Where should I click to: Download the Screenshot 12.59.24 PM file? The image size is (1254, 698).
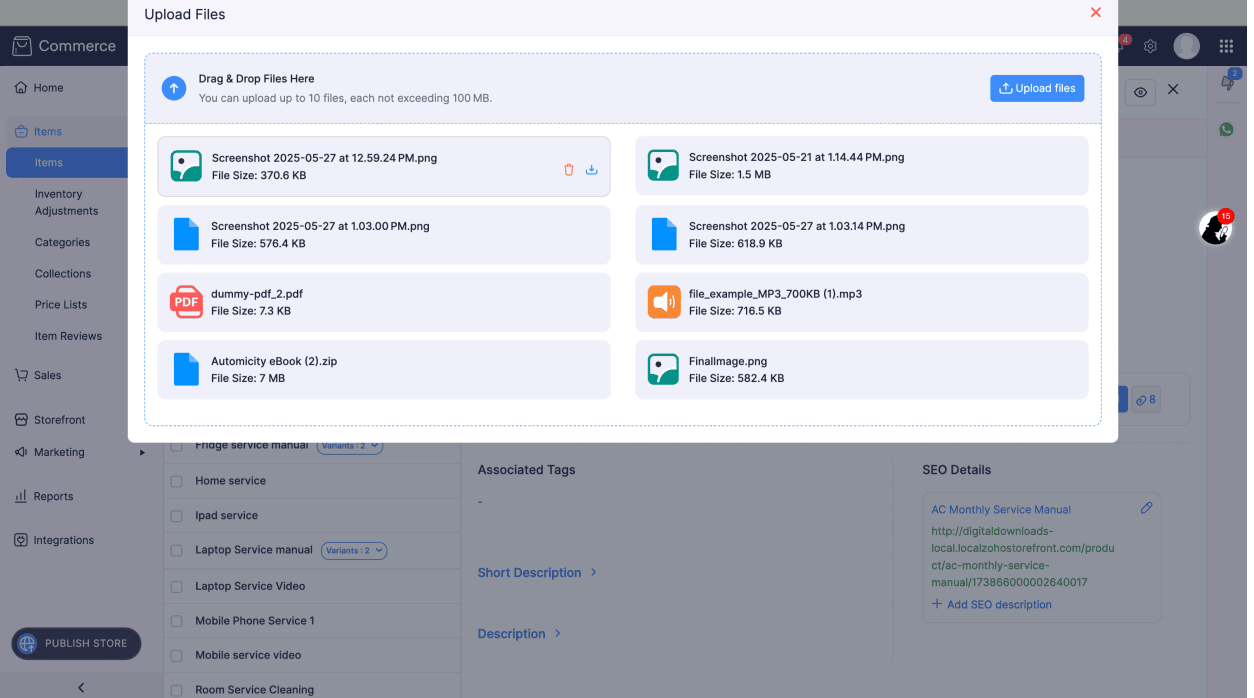(x=591, y=170)
